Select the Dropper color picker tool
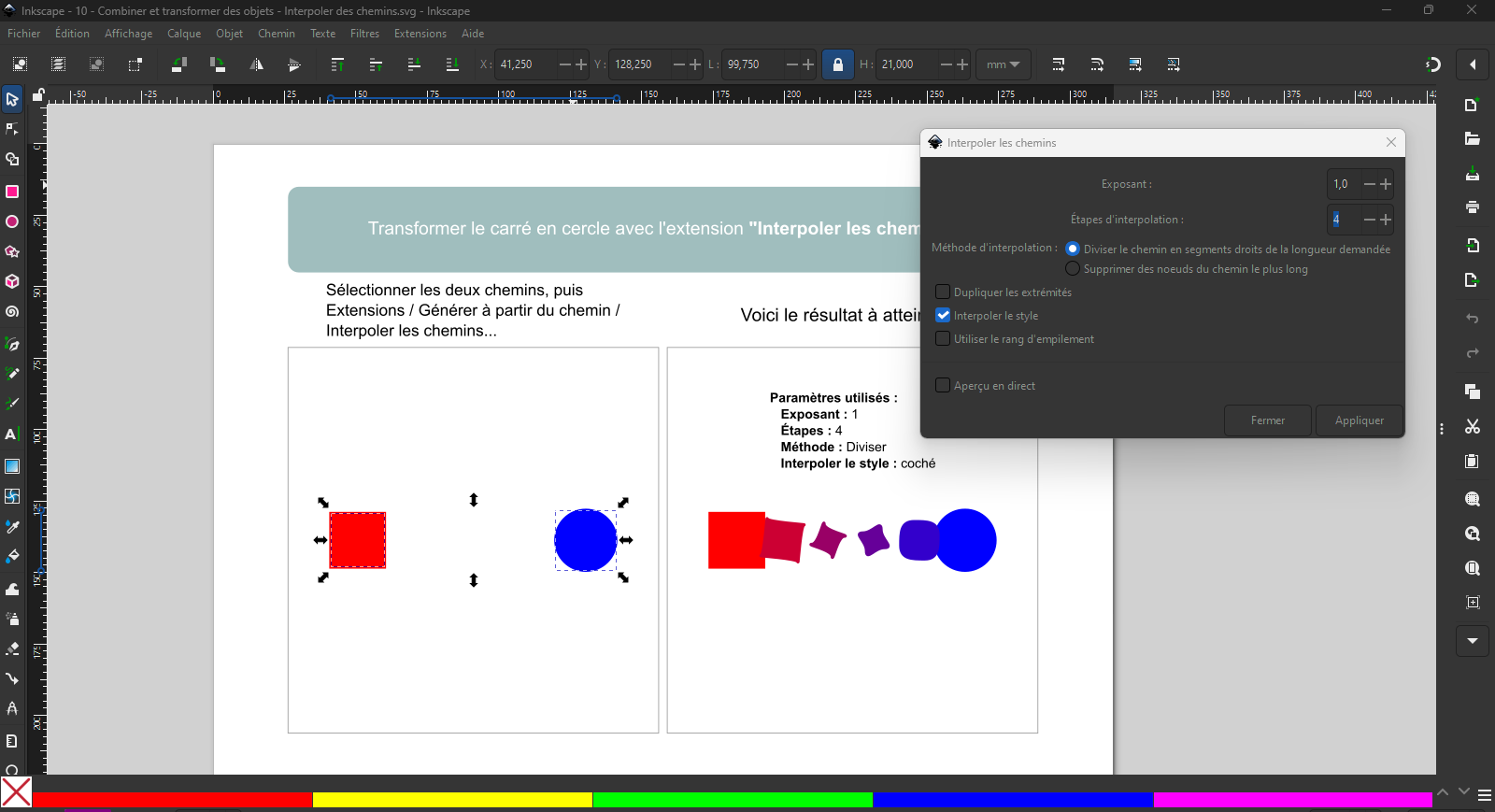Screen dimensions: 1495x812 [x=12, y=527]
